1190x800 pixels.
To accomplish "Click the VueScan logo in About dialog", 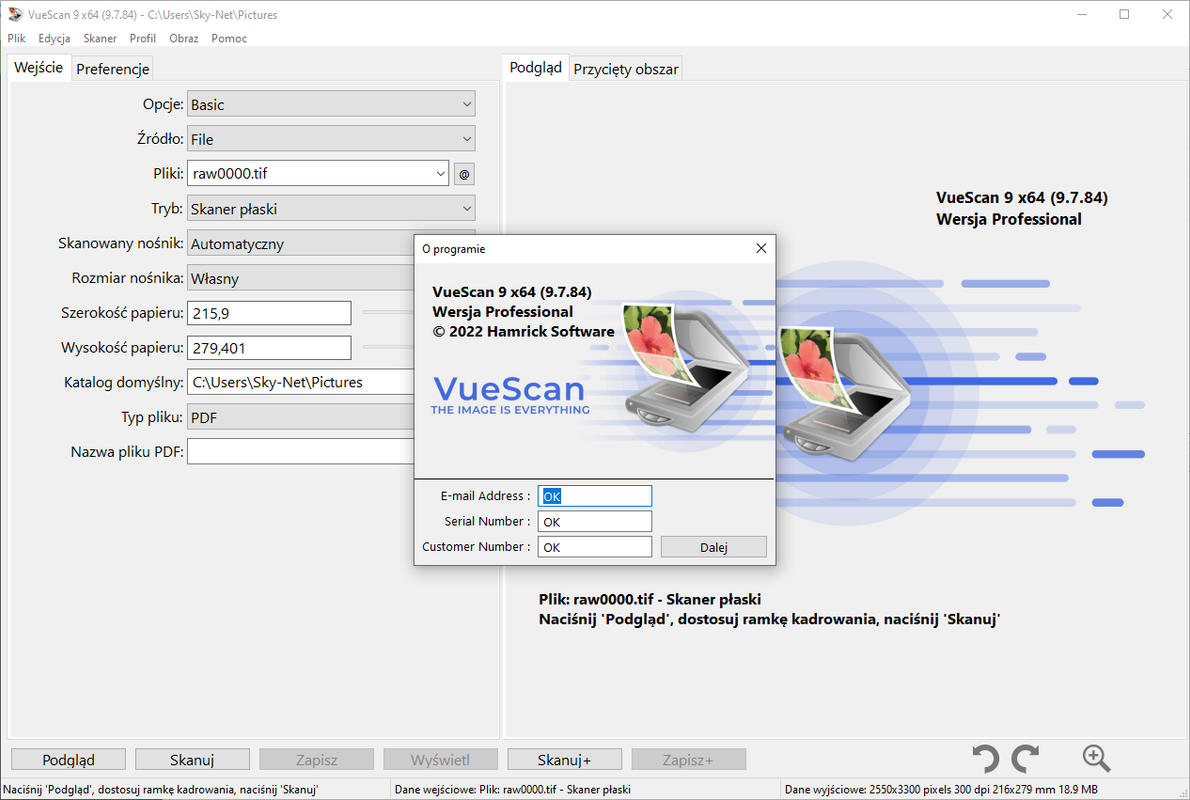I will (509, 395).
